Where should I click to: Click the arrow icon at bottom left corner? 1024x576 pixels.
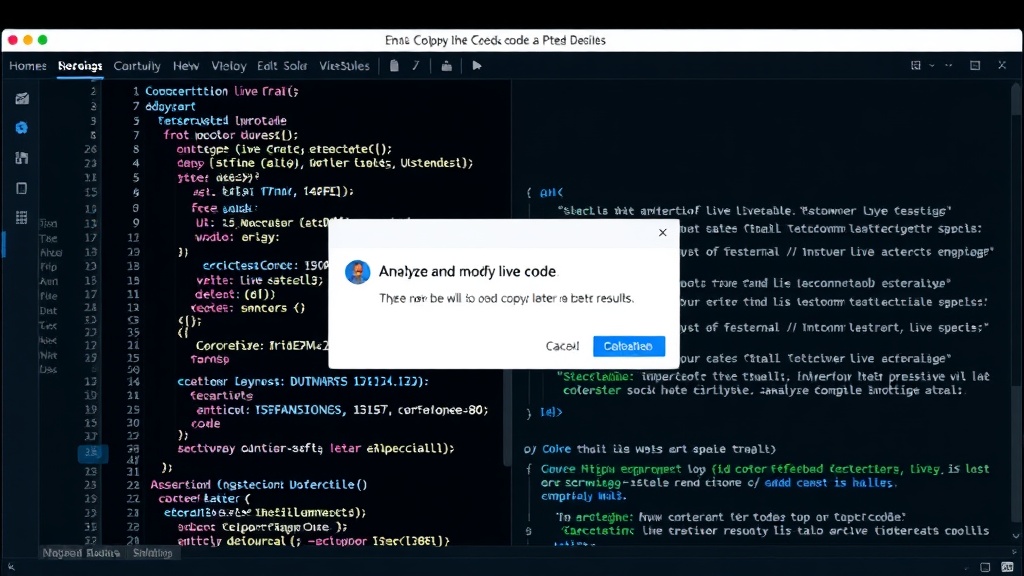coord(11,567)
